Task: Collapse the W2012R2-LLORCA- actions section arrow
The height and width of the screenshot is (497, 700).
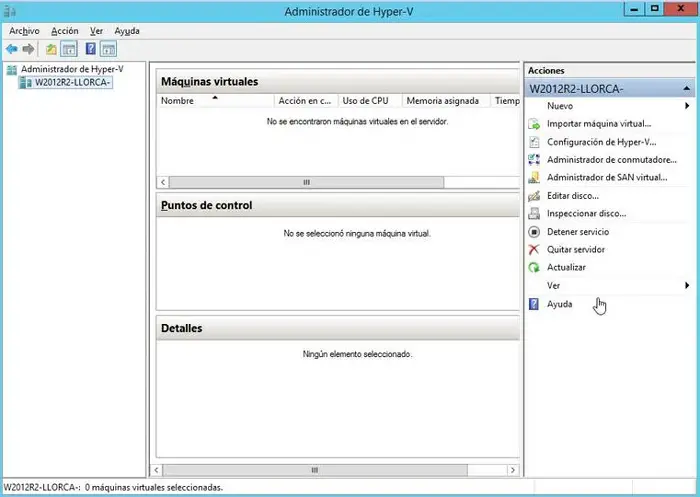Action: point(687,89)
